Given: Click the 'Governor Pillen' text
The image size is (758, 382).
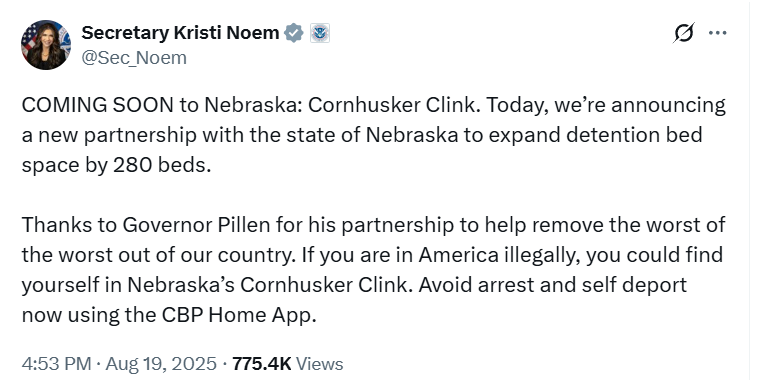Looking at the screenshot, I should point(196,225).
